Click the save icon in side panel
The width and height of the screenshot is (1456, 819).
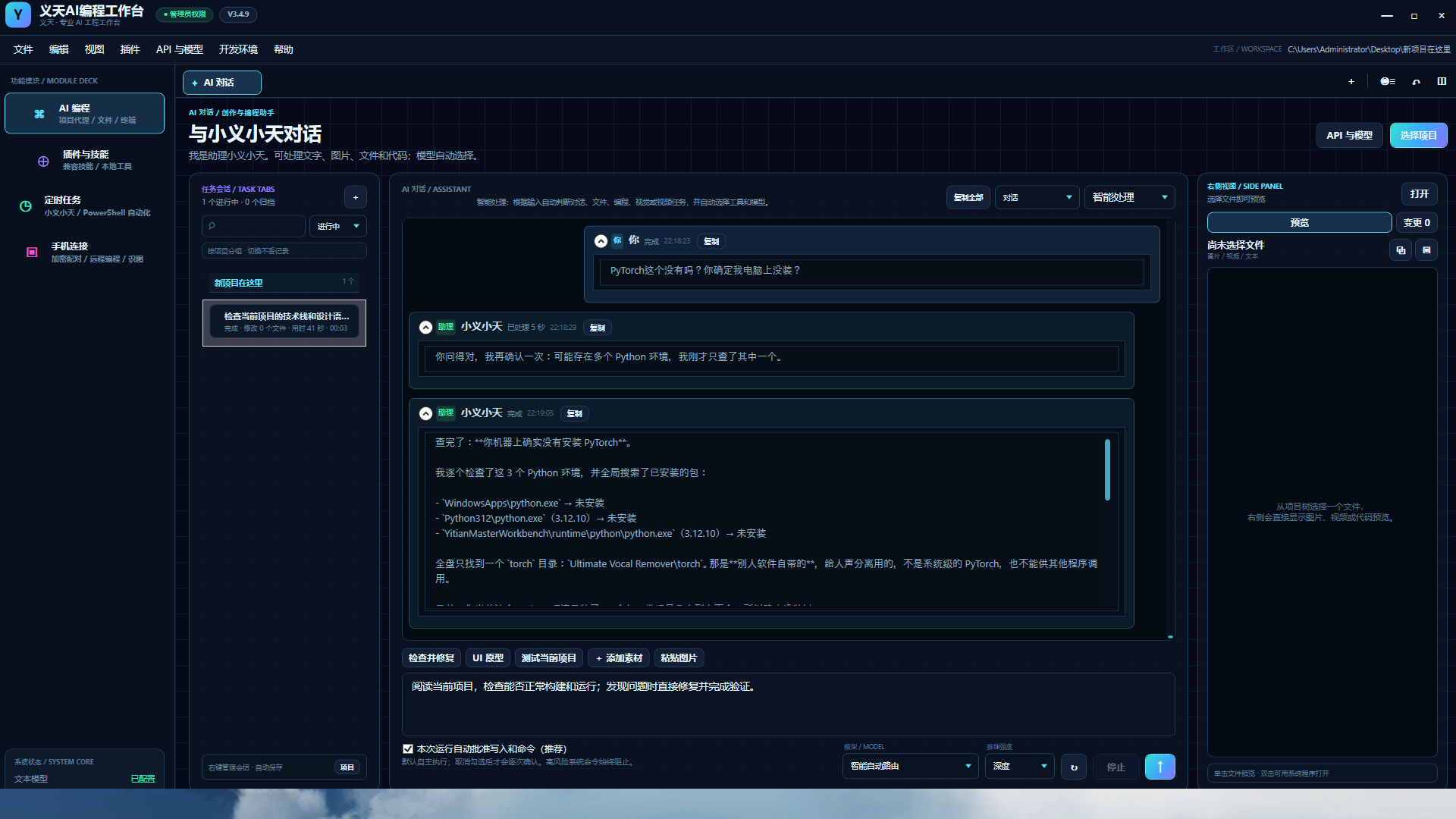1426,250
